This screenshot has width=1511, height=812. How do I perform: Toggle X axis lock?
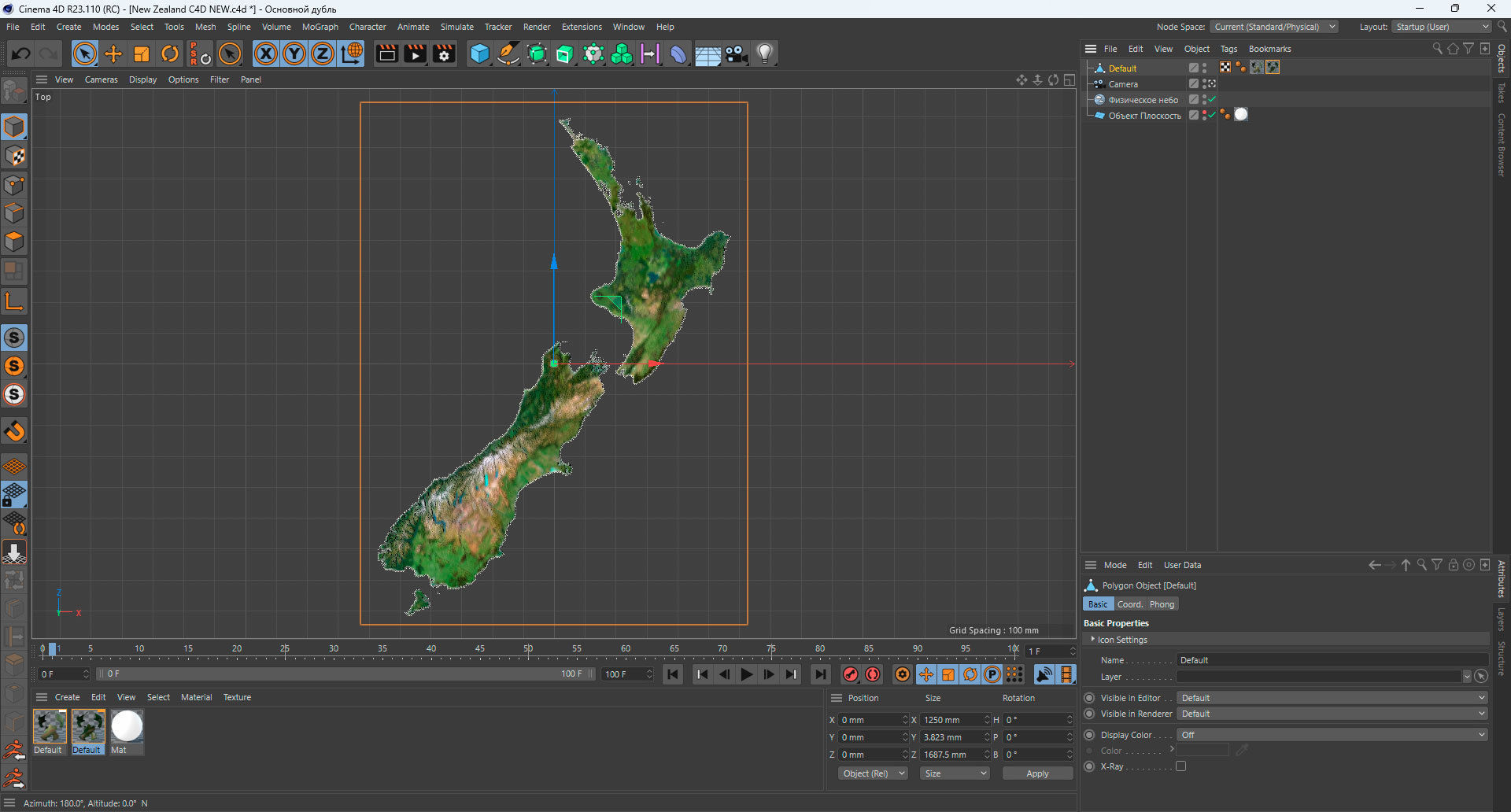click(x=266, y=54)
